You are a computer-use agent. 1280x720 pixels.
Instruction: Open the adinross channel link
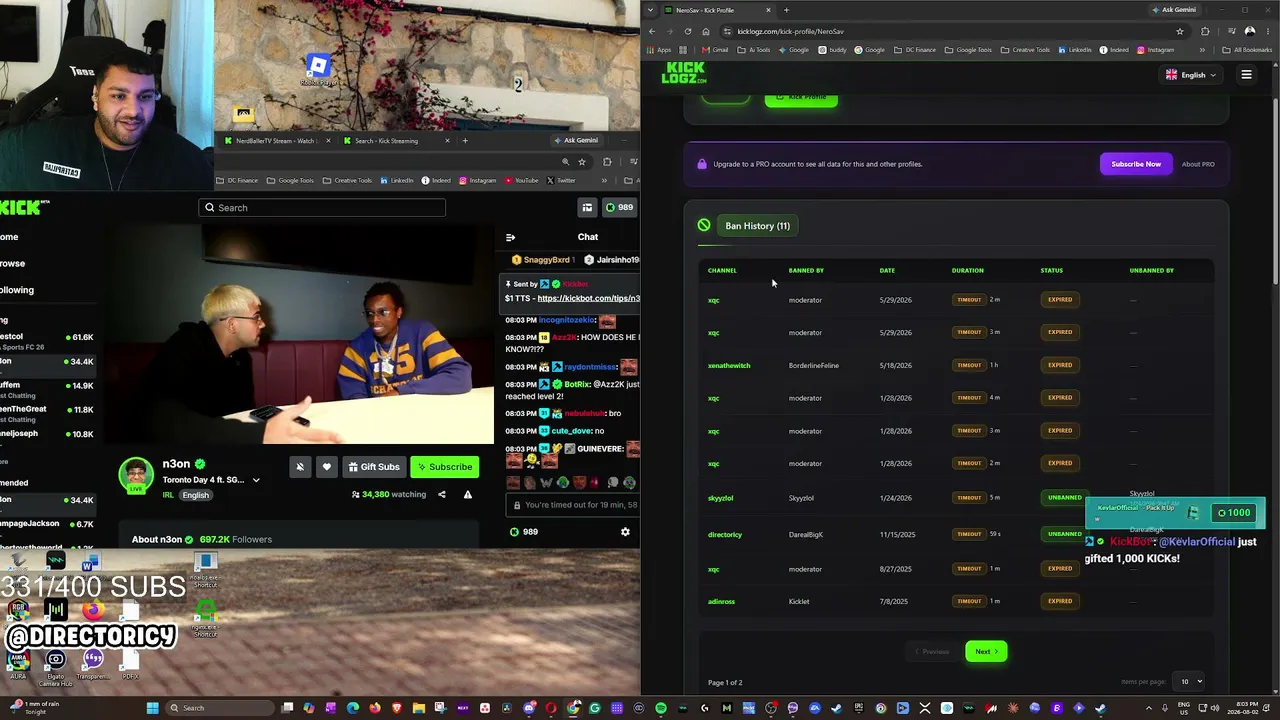721,602
